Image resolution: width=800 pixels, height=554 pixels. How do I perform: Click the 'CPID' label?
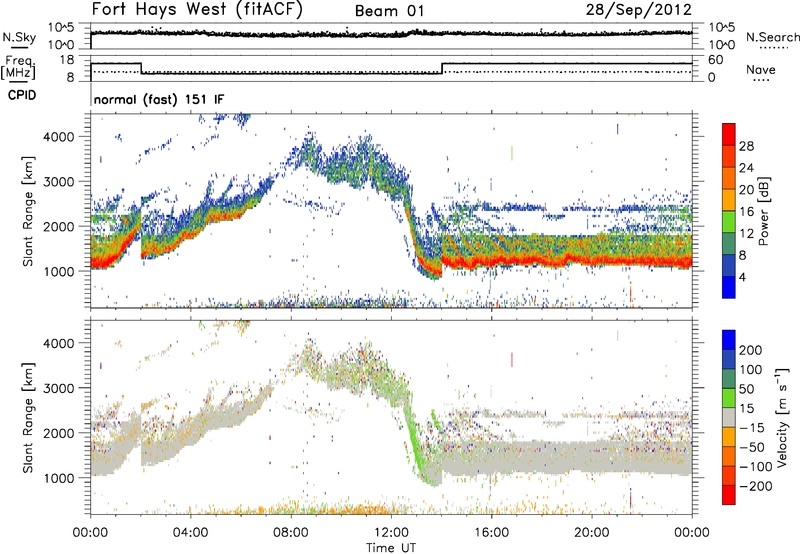(22, 95)
